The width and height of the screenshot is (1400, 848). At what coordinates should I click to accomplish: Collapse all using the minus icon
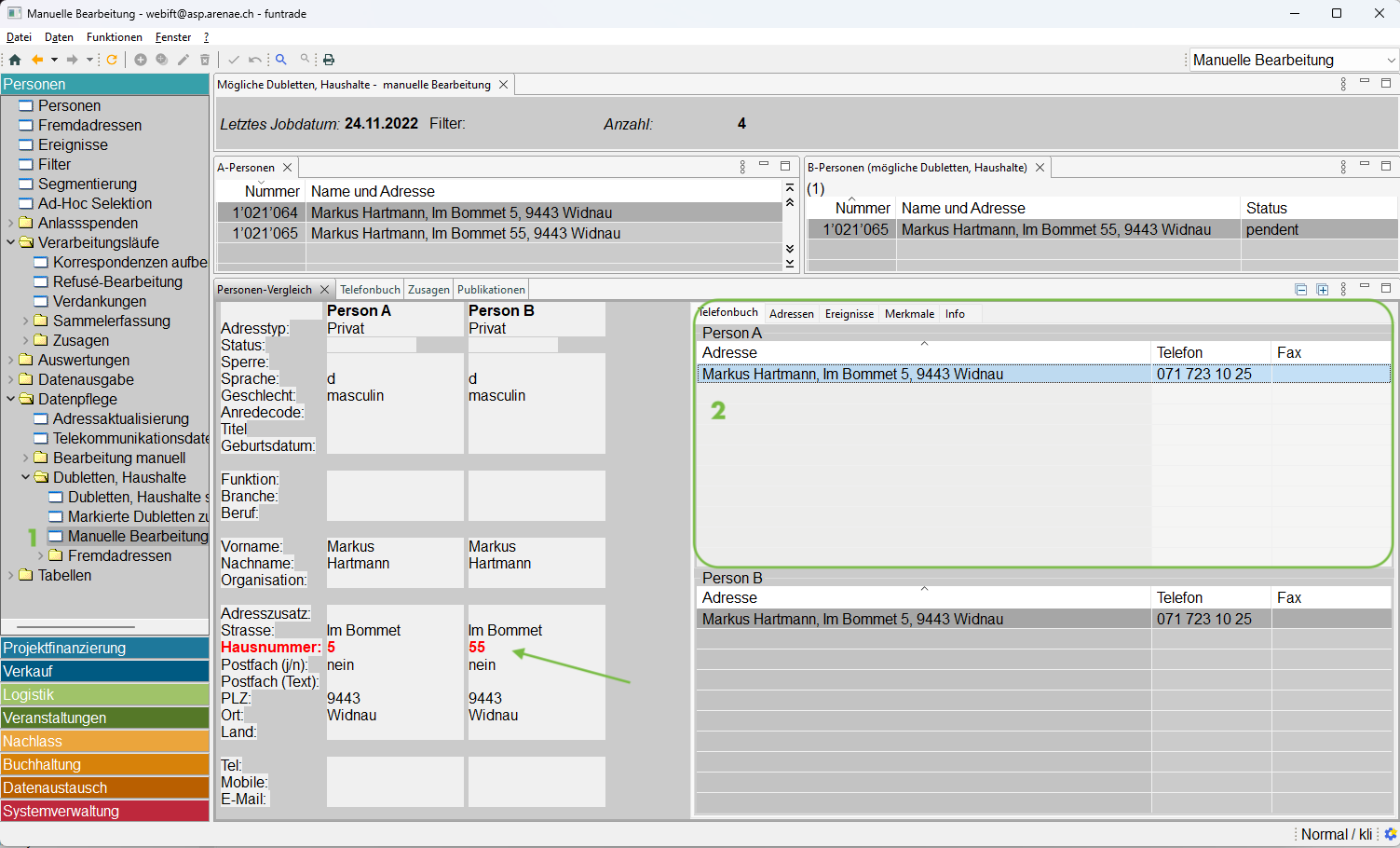click(1301, 290)
